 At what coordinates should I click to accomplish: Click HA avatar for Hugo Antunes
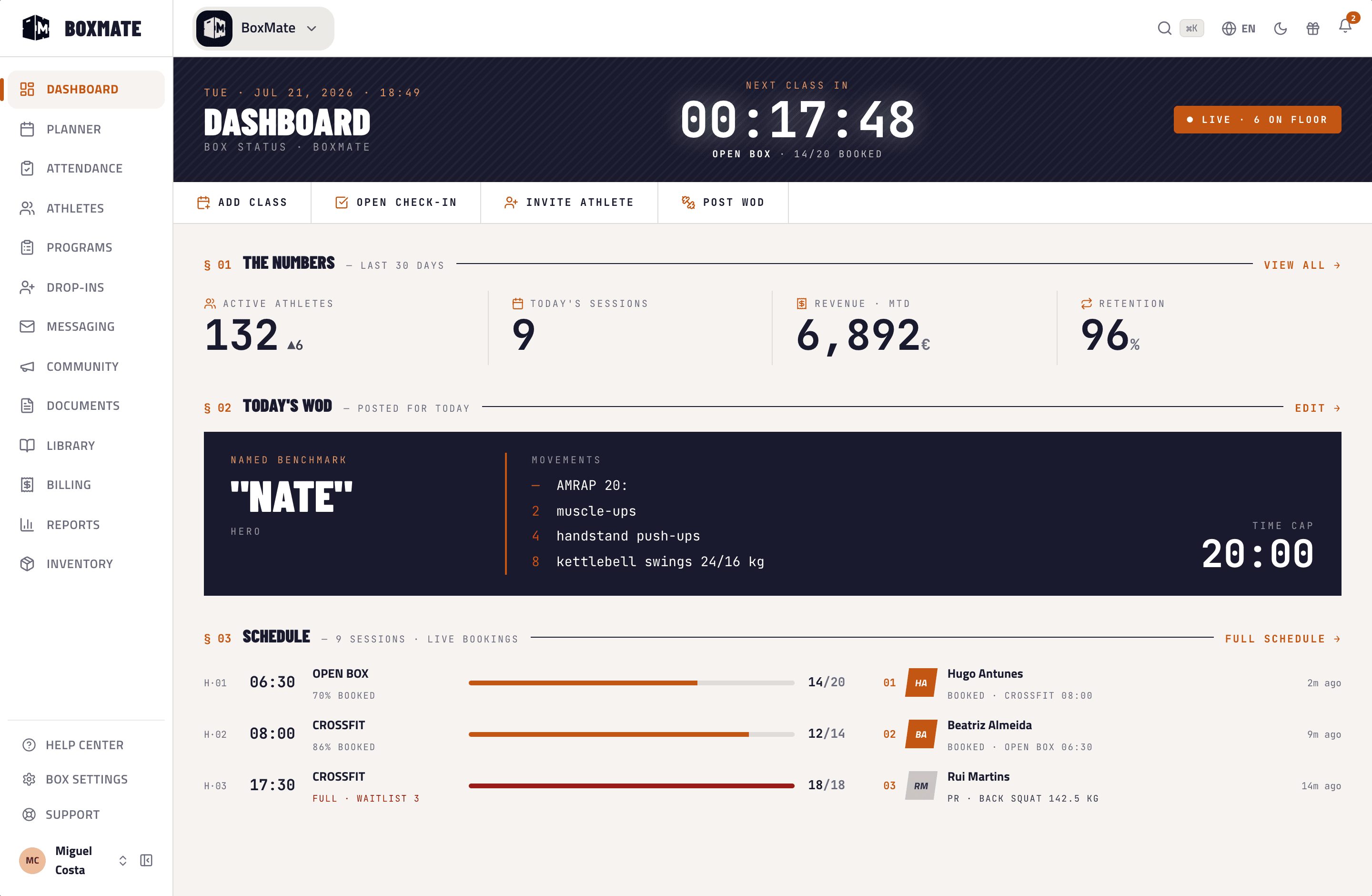coord(921,682)
